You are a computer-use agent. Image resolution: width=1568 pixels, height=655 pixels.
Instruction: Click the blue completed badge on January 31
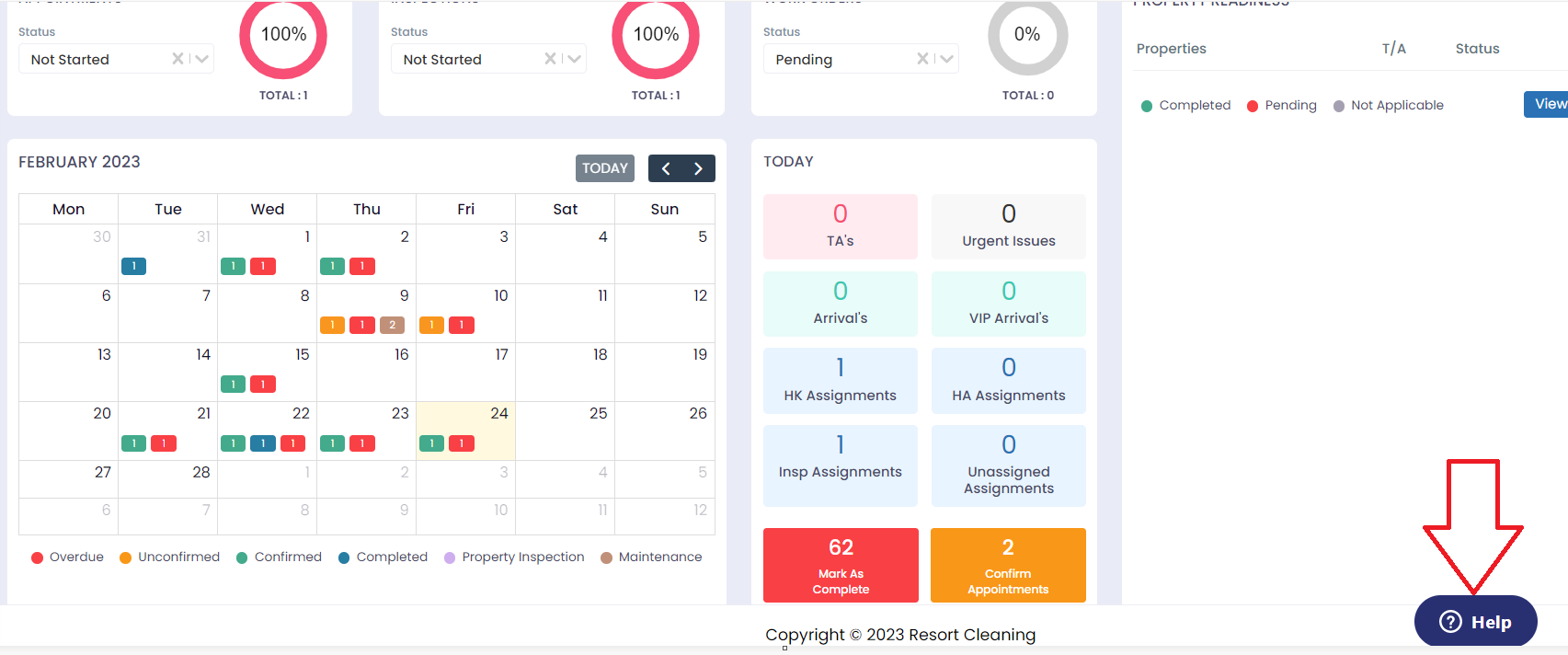133,266
